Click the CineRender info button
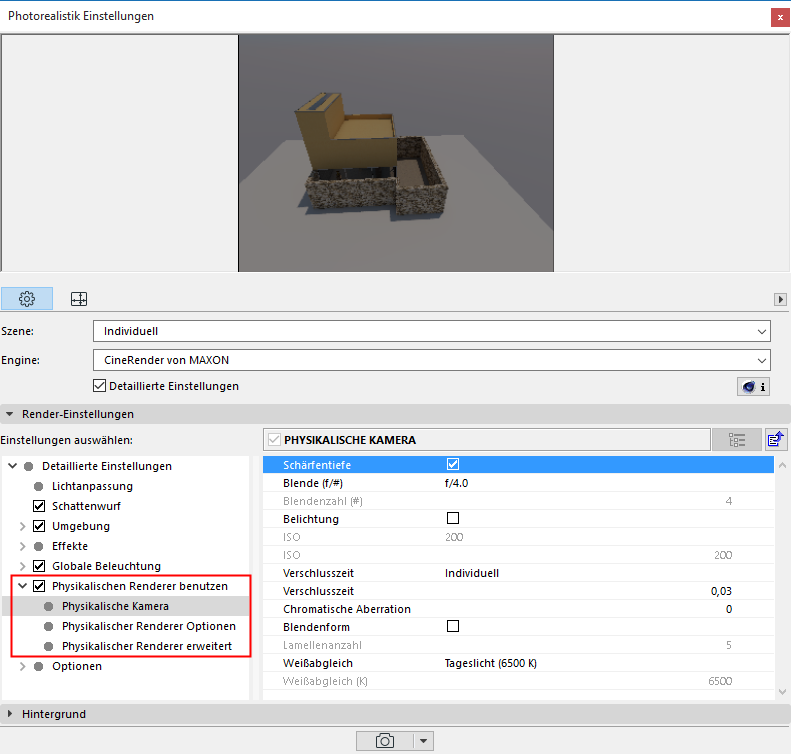This screenshot has width=791, height=754. coord(753,387)
